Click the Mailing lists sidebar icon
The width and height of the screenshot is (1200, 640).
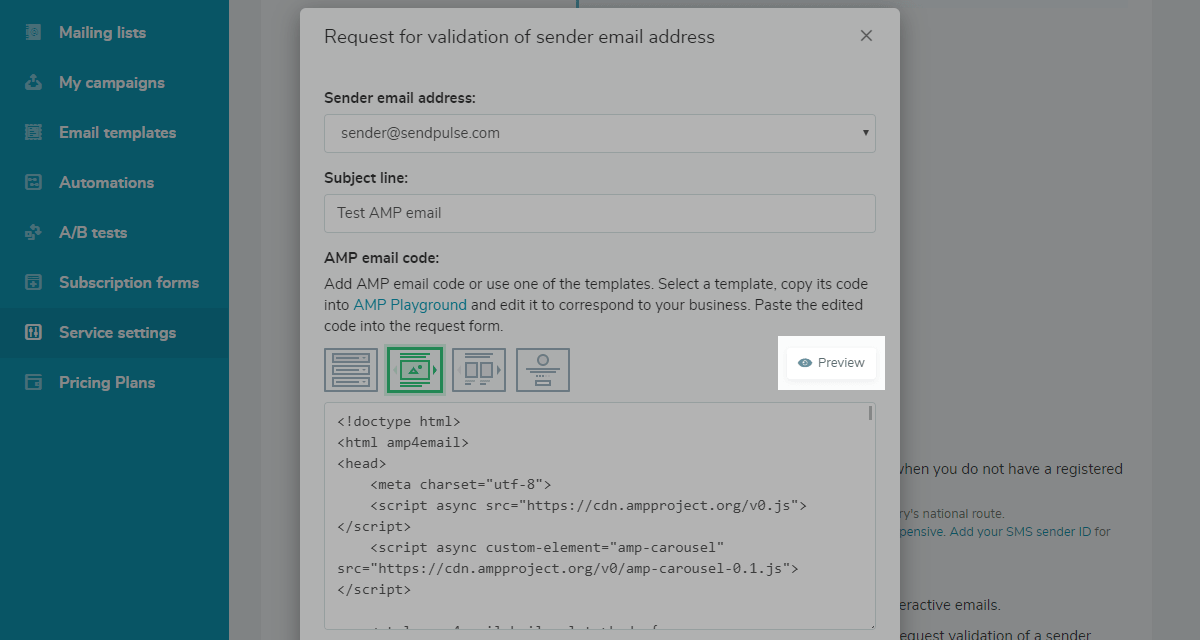34,32
